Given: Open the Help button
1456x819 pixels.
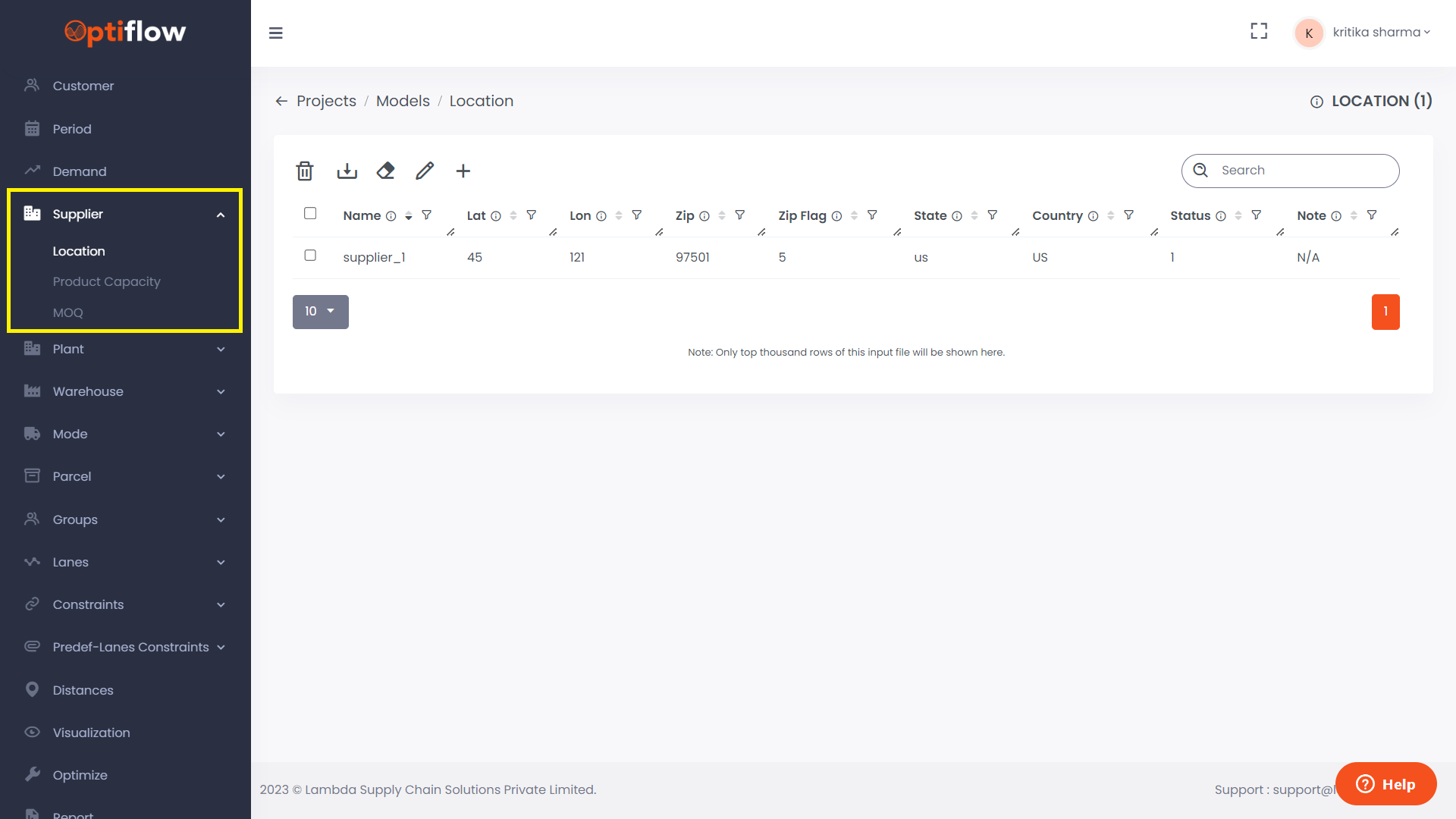Looking at the screenshot, I should click(1385, 784).
